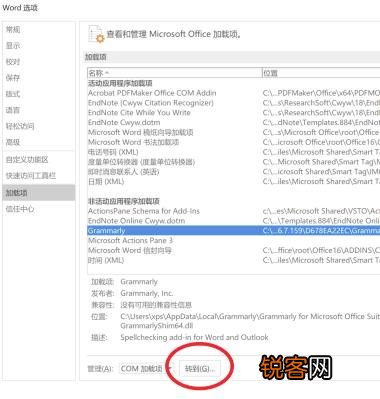Screen dimensions: 380x399
Task: Select the 电话号码 (XML) add-in
Action: [234, 152]
